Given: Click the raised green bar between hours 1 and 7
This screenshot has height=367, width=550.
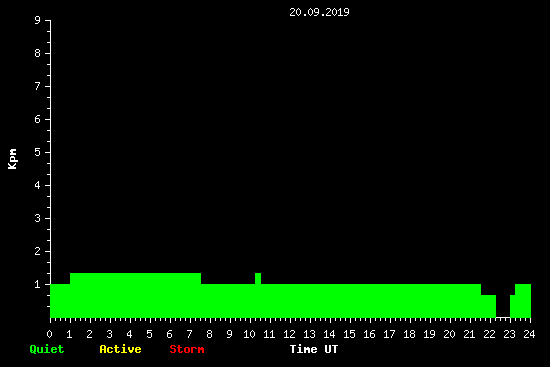Looking at the screenshot, I should [135, 278].
